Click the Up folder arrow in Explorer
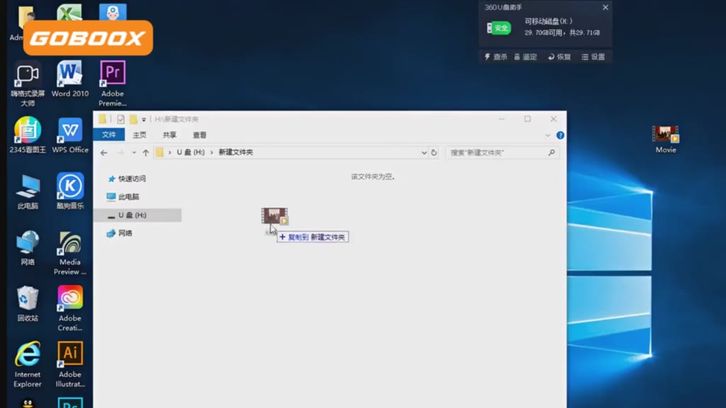The height and width of the screenshot is (408, 726). (x=145, y=153)
